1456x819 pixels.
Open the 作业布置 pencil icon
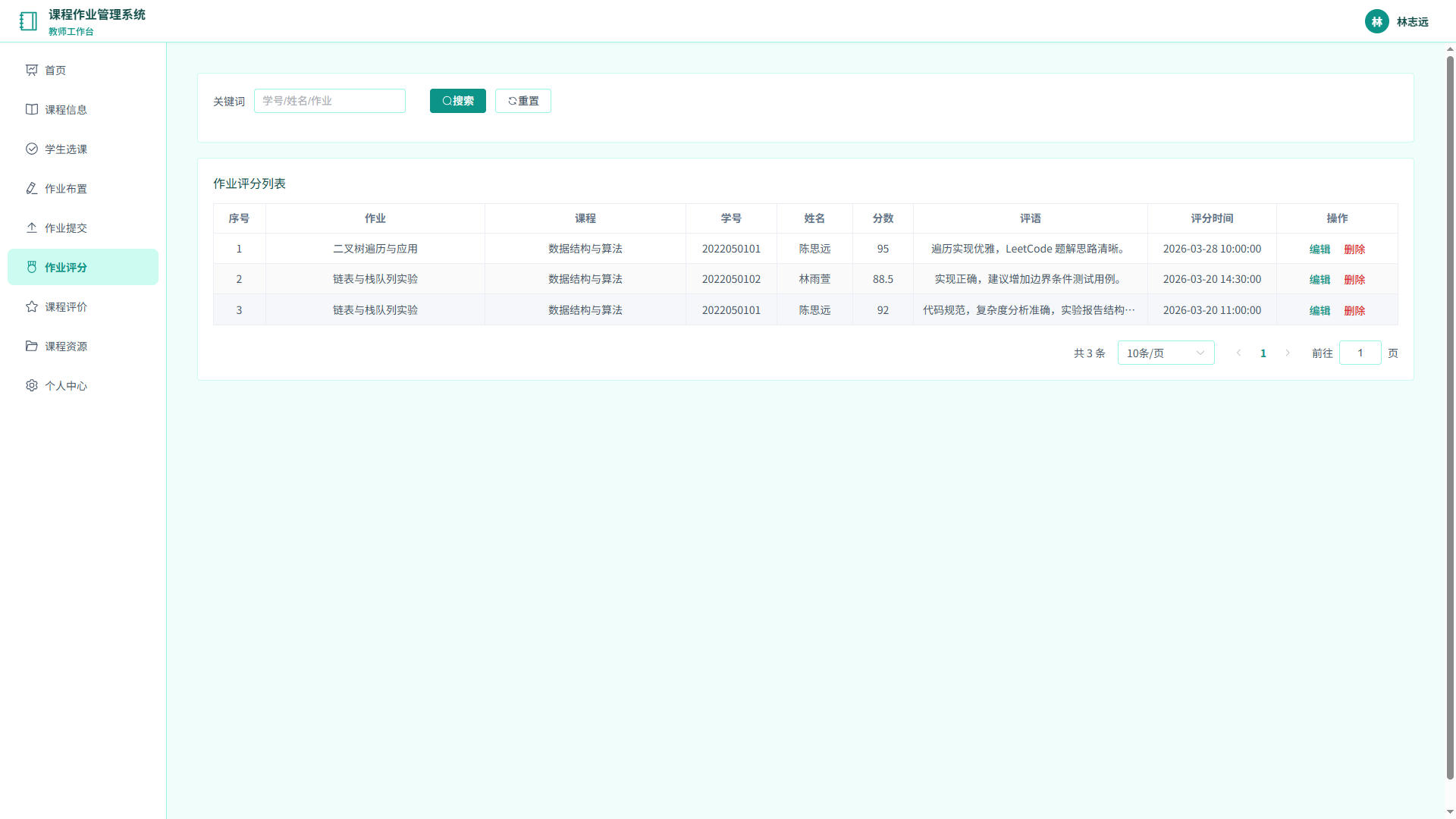(x=32, y=188)
